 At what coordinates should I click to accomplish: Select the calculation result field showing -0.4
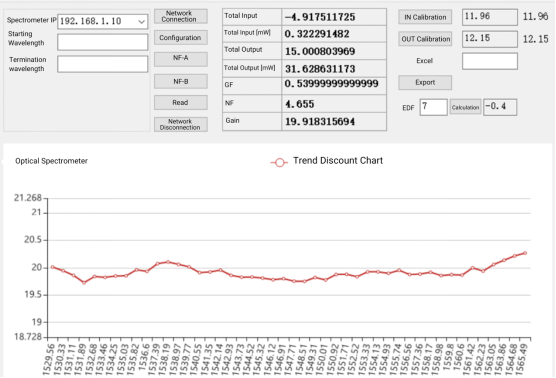click(x=500, y=107)
